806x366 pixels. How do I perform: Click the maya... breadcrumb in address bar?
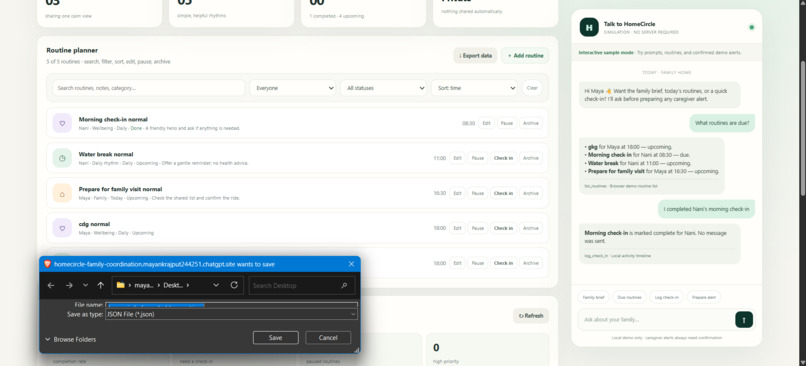click(144, 285)
